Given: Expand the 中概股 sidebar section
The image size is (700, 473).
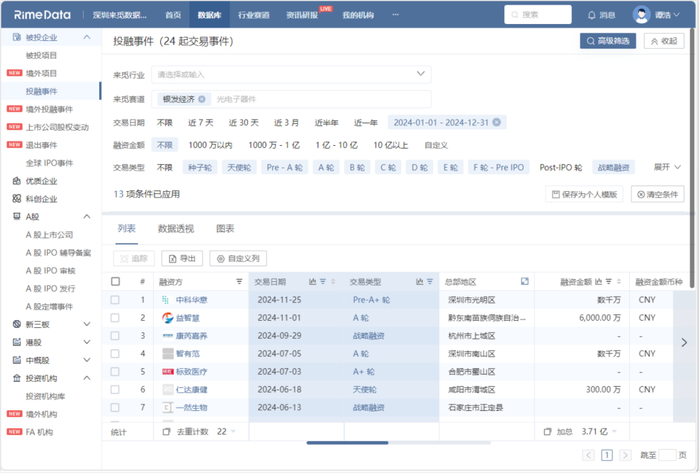Looking at the screenshot, I should point(87,360).
